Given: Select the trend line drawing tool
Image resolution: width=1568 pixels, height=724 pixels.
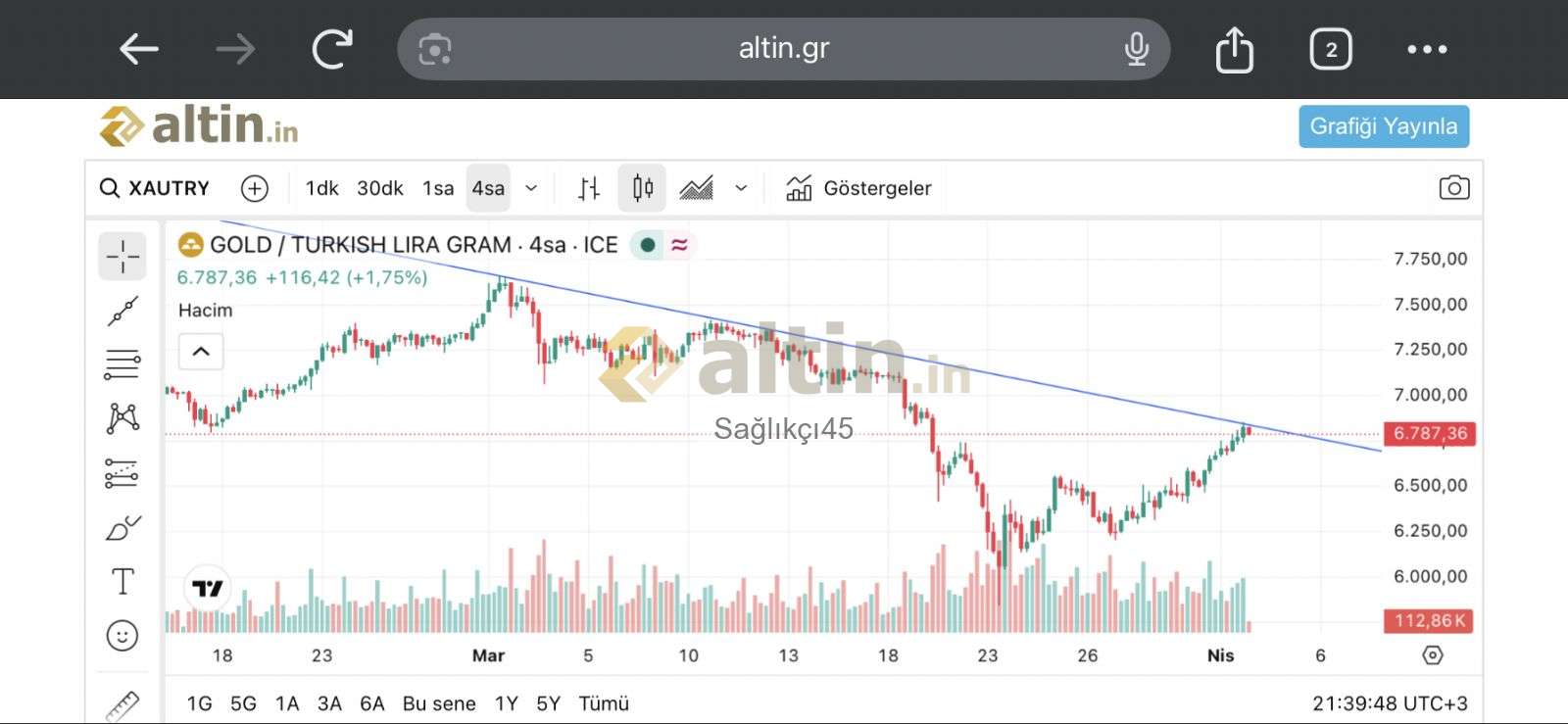Looking at the screenshot, I should 122,312.
